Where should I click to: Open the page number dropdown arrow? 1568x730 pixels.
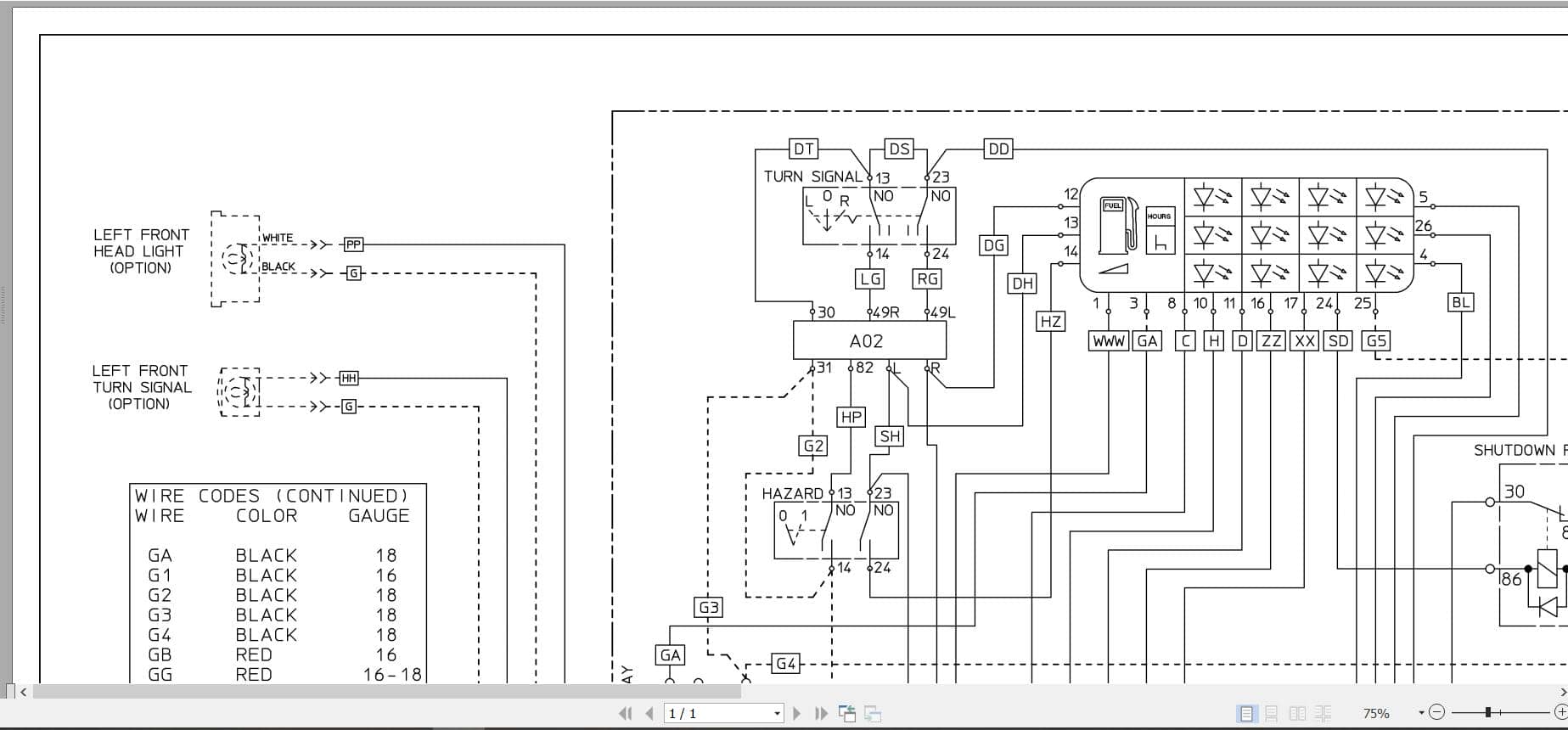coord(777,714)
